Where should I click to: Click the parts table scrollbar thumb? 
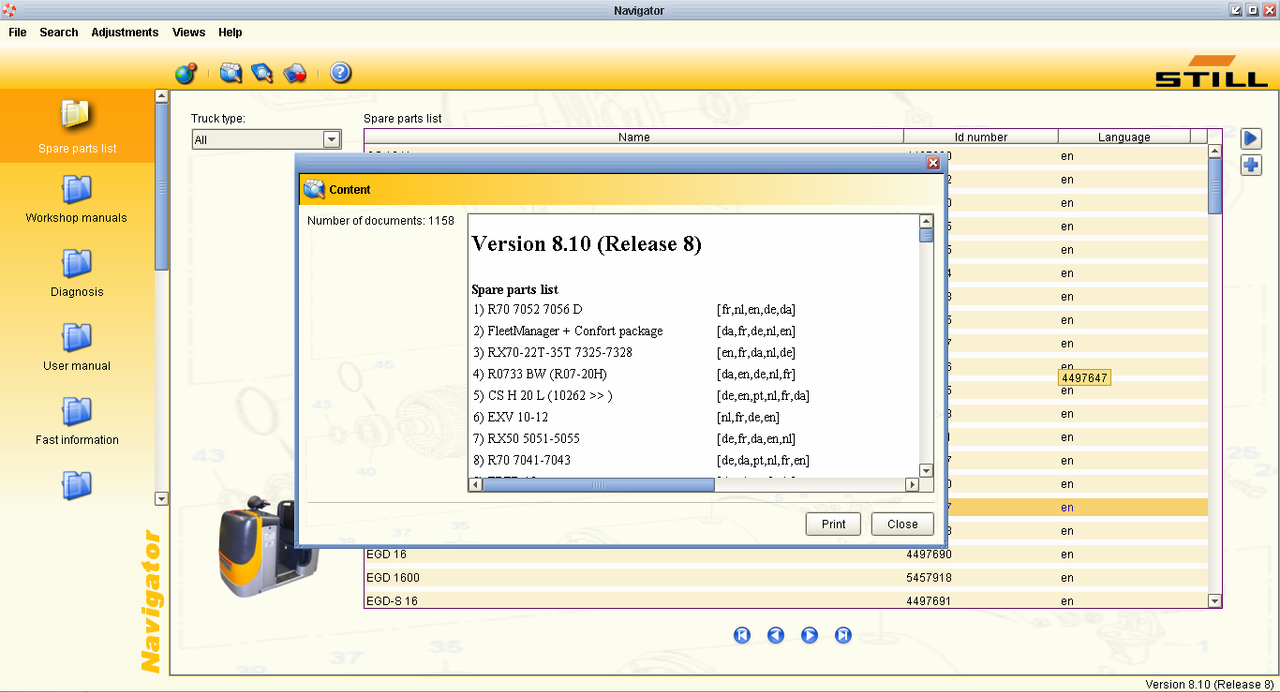[1215, 186]
